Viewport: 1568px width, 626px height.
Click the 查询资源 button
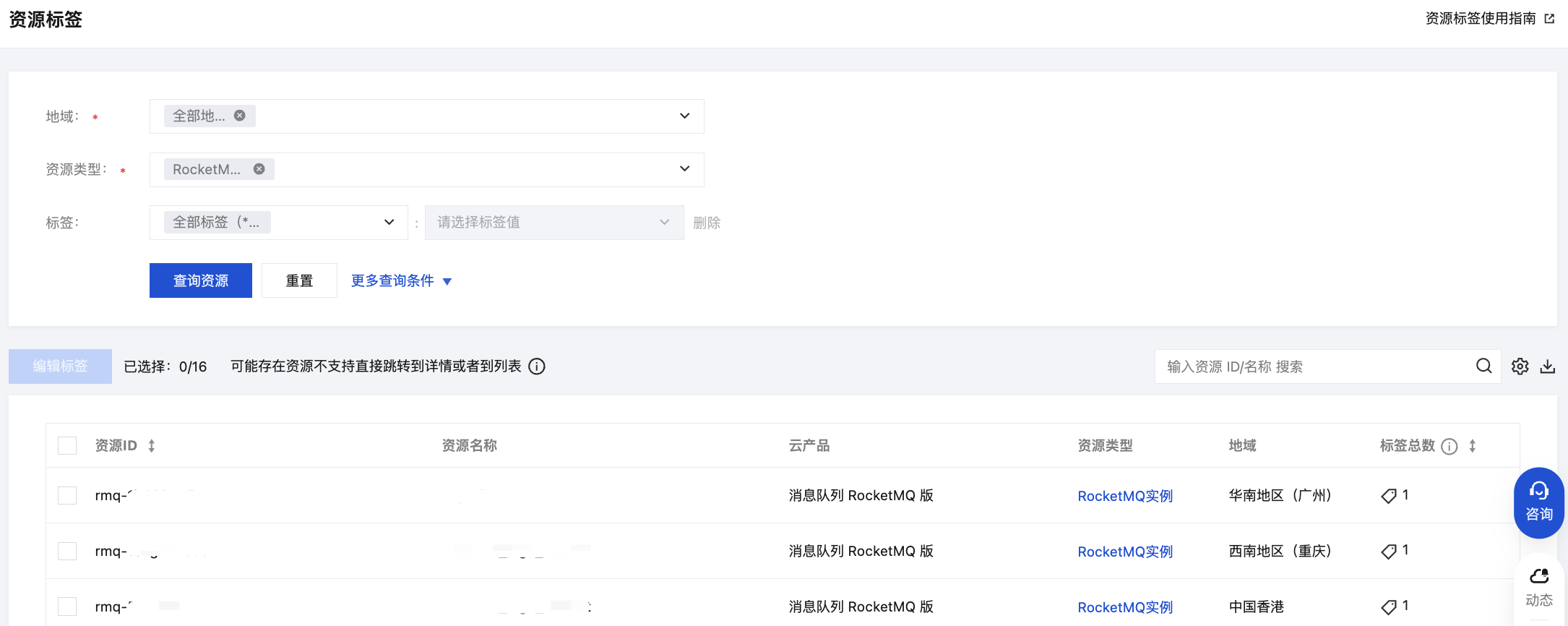tap(201, 280)
